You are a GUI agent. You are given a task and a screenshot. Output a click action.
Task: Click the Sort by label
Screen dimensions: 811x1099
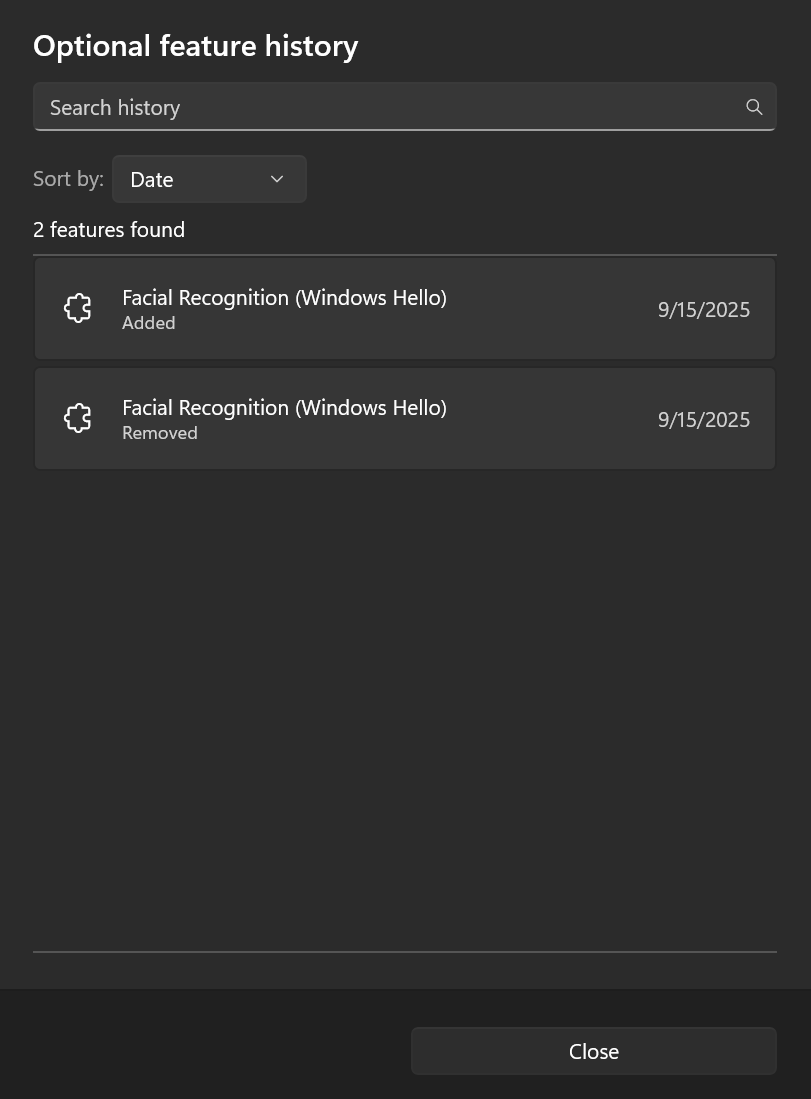click(x=68, y=178)
